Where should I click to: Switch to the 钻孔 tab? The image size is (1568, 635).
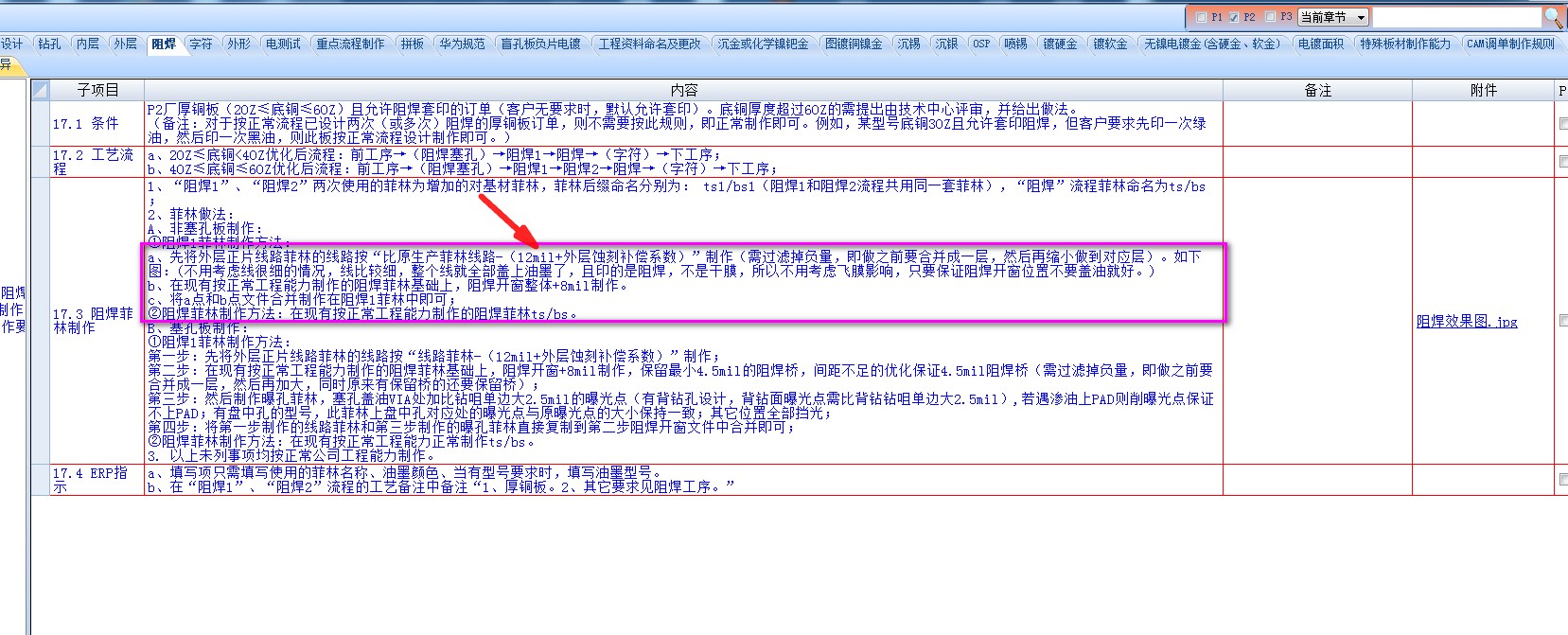(49, 44)
